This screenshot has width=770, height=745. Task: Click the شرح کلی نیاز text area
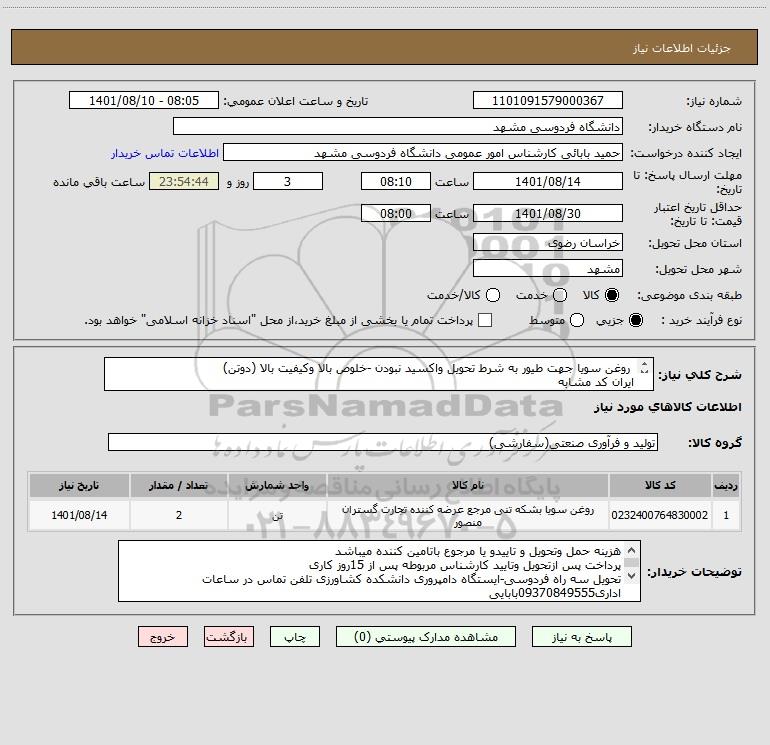[379, 374]
